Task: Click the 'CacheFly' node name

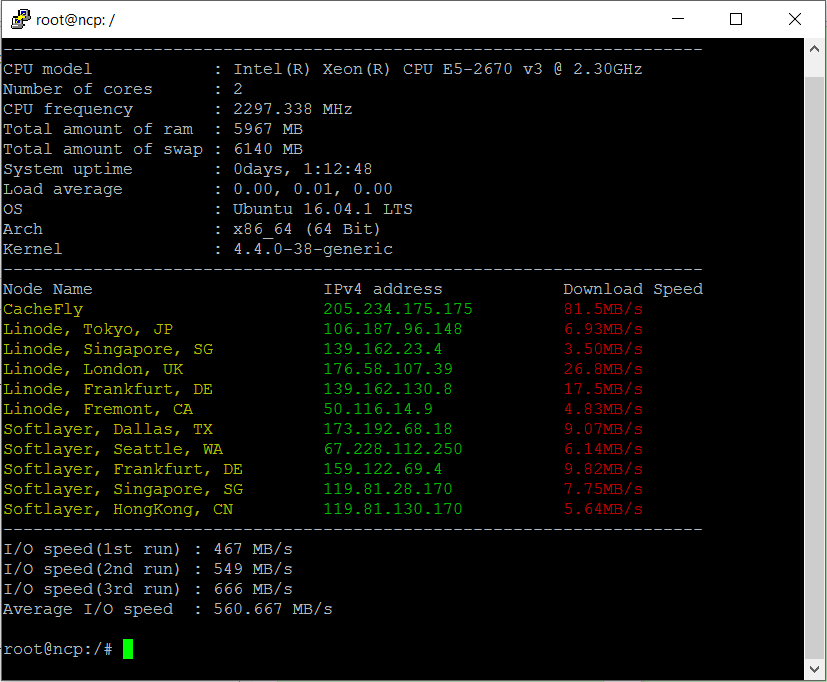Action: 43,309
